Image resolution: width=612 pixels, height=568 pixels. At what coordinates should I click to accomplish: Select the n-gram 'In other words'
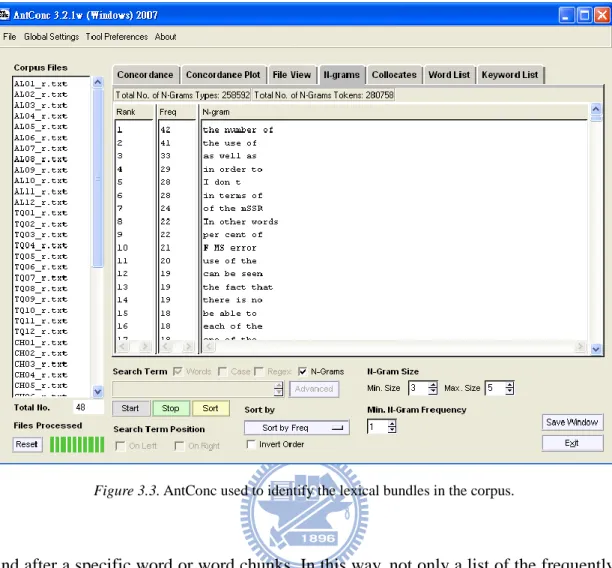(240, 222)
